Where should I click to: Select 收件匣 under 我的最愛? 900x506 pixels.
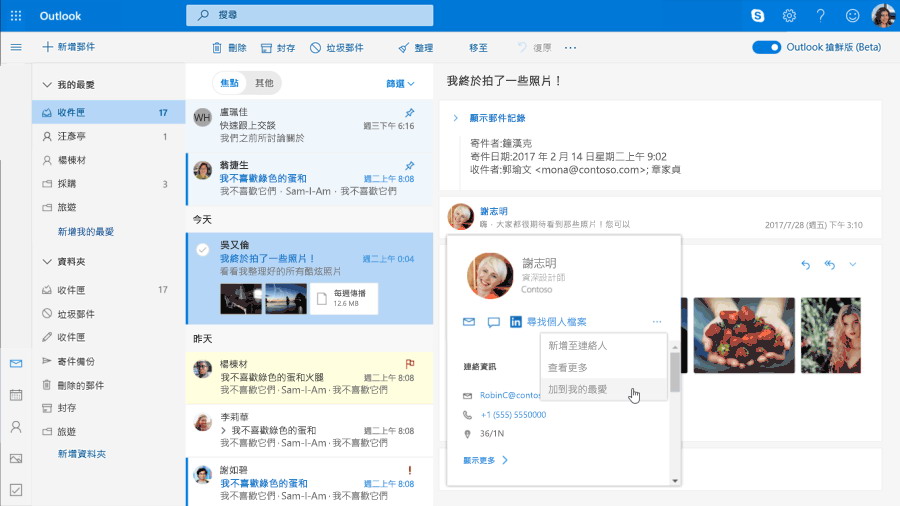pos(108,112)
